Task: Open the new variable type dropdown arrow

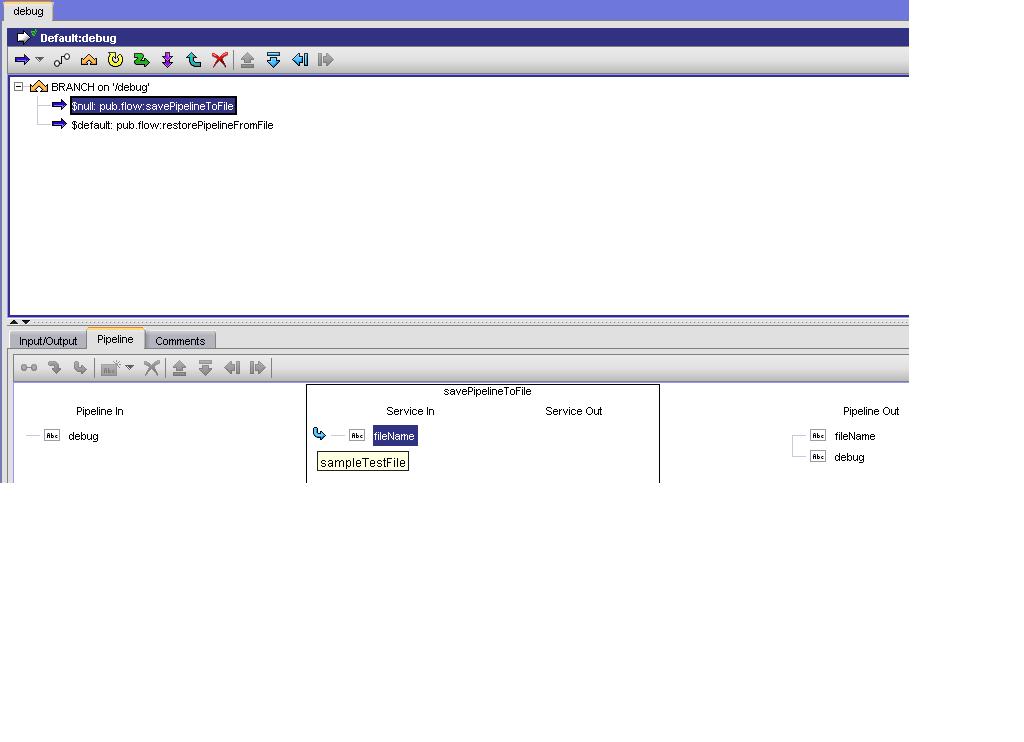Action: (129, 367)
